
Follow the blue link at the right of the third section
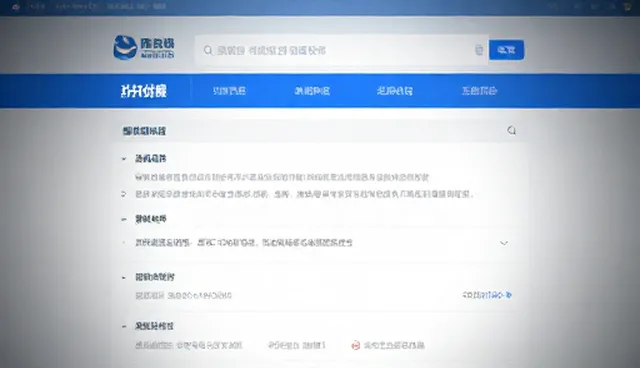click(487, 295)
